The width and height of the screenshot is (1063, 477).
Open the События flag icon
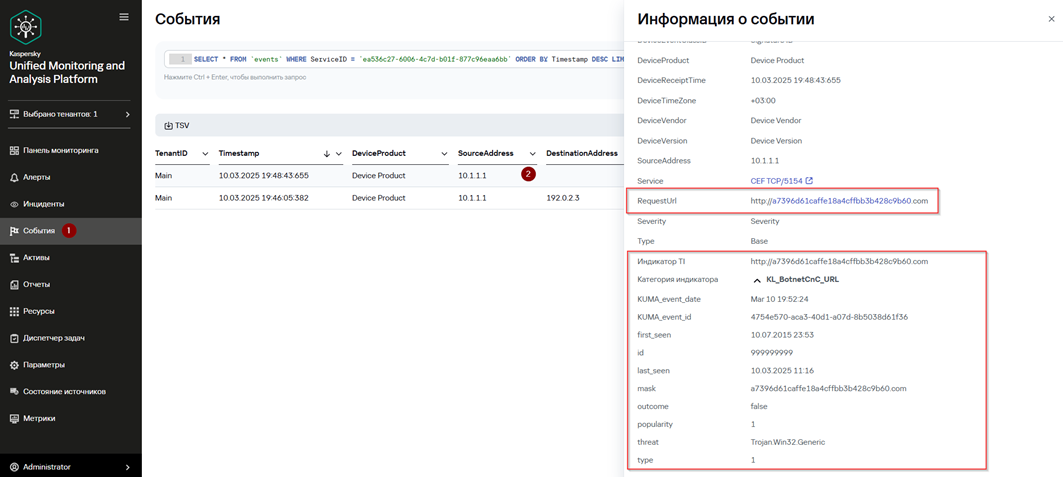click(x=14, y=231)
